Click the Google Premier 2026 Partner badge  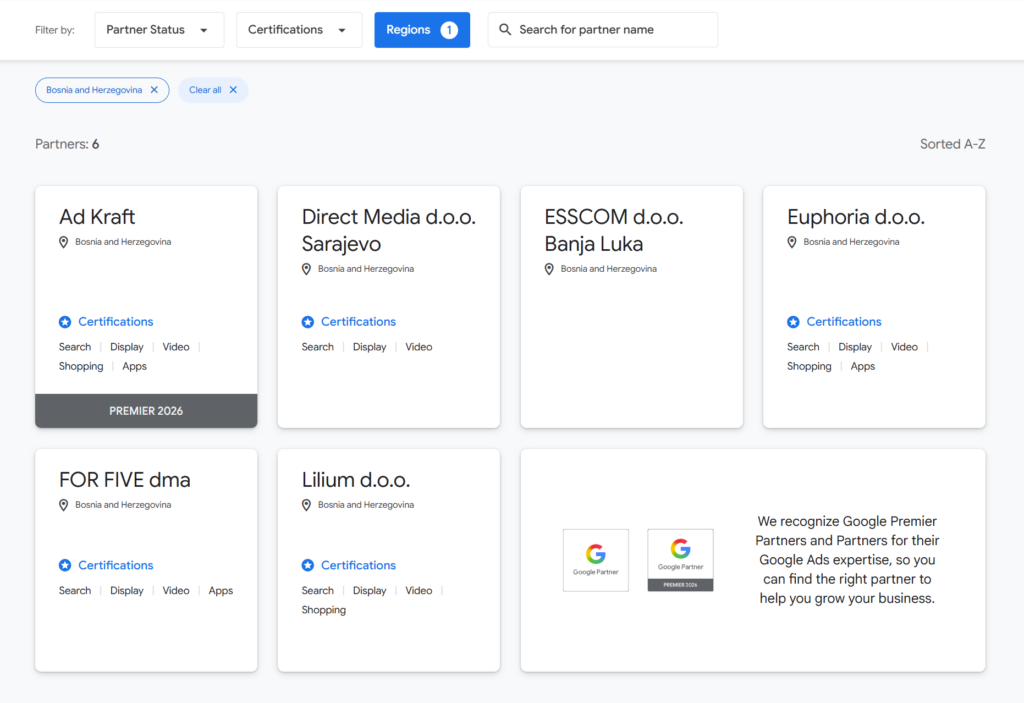tap(680, 560)
